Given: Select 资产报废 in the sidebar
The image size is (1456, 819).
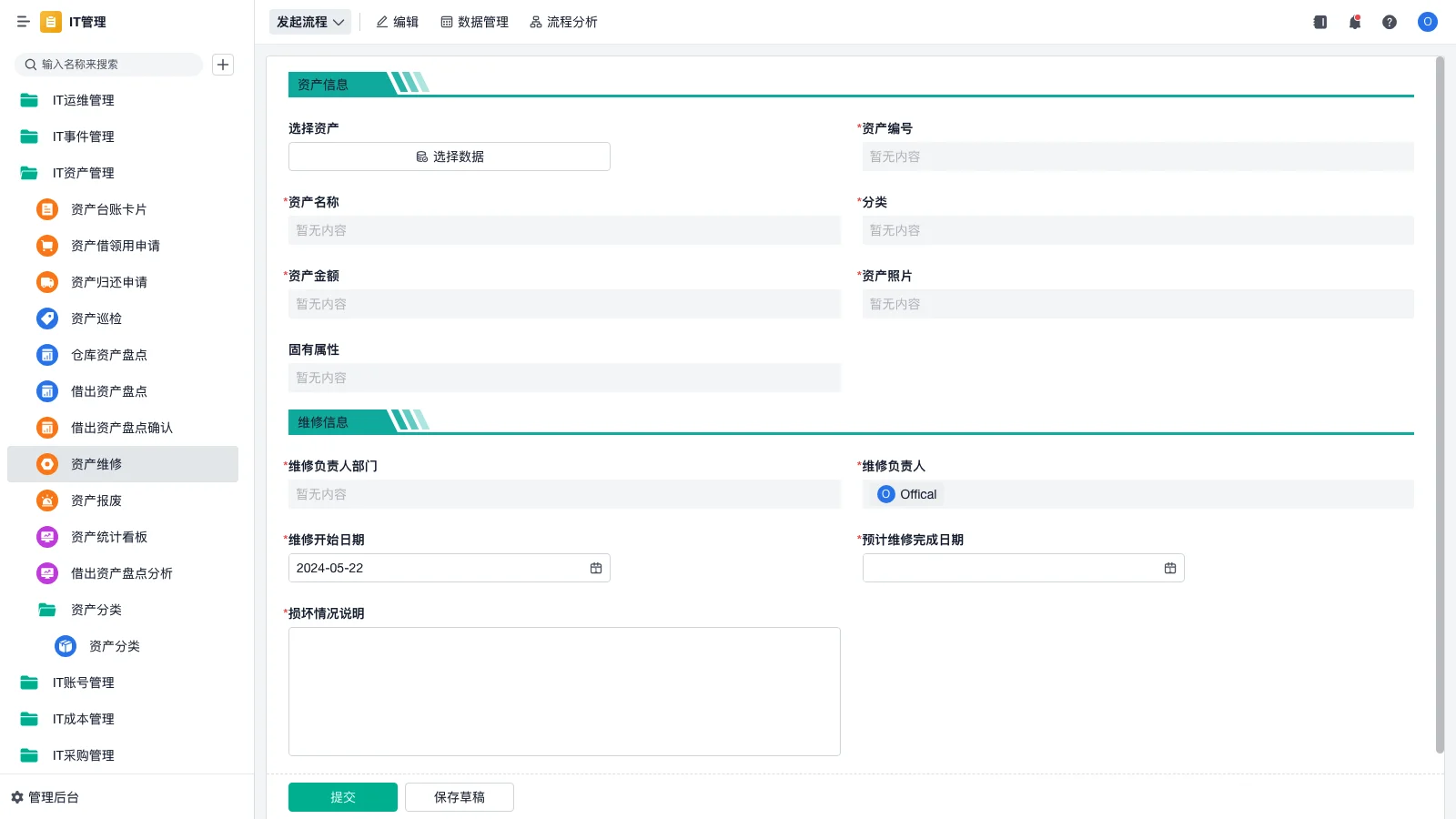Looking at the screenshot, I should point(123,500).
